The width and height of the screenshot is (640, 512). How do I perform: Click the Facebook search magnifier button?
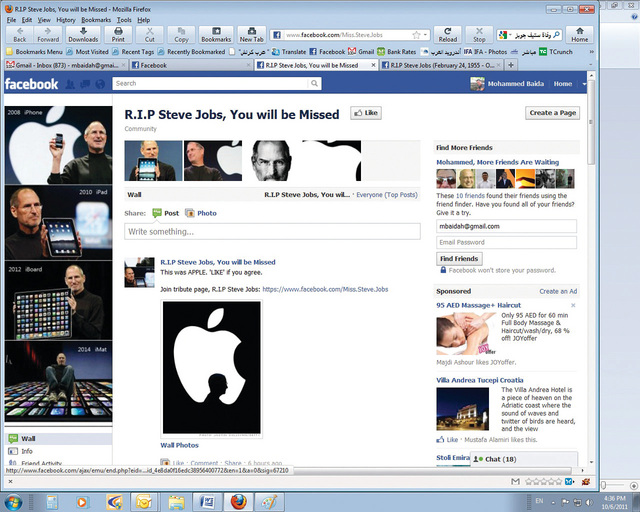314,83
